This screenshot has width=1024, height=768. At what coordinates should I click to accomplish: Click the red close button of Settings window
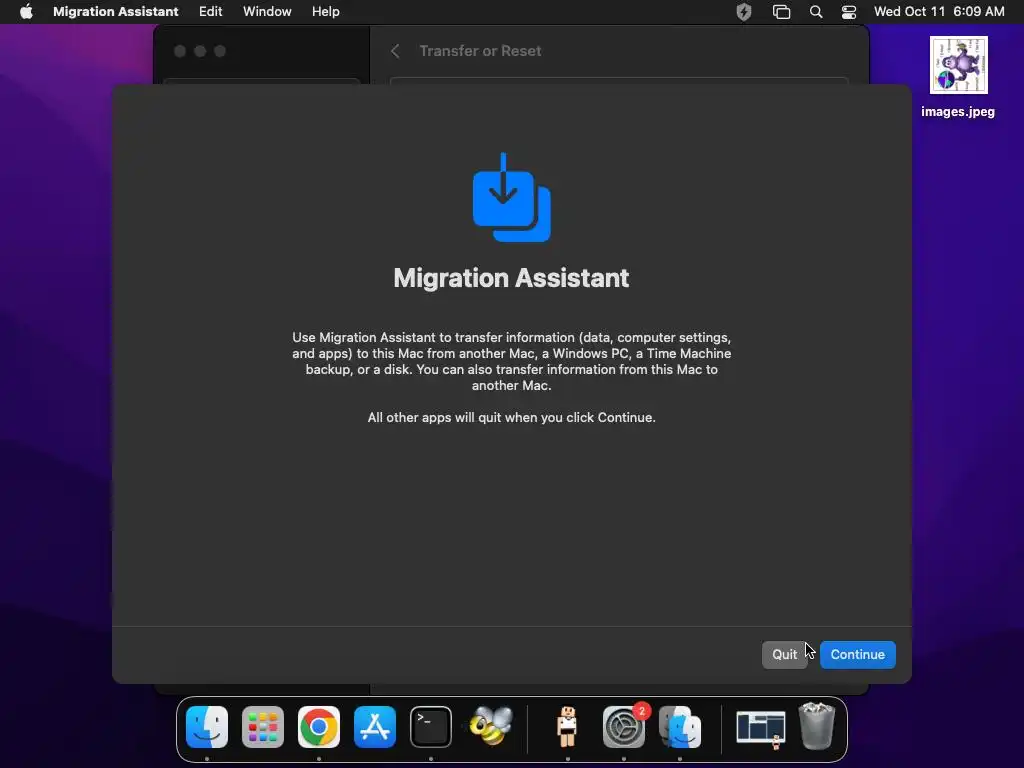[x=180, y=51]
